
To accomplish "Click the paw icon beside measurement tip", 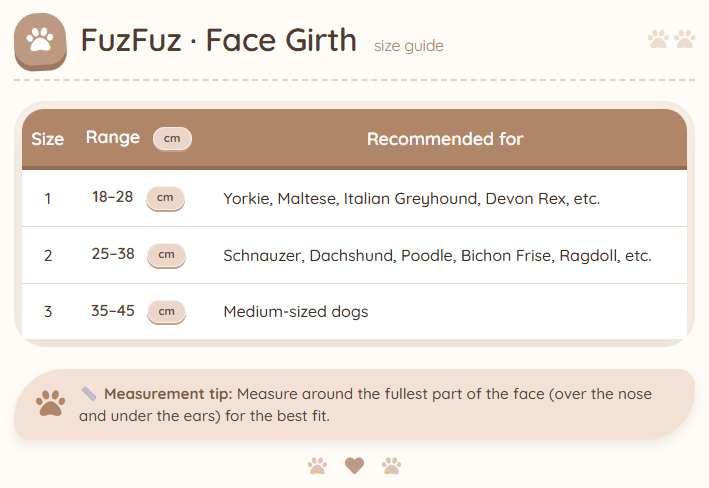I will [x=50, y=403].
